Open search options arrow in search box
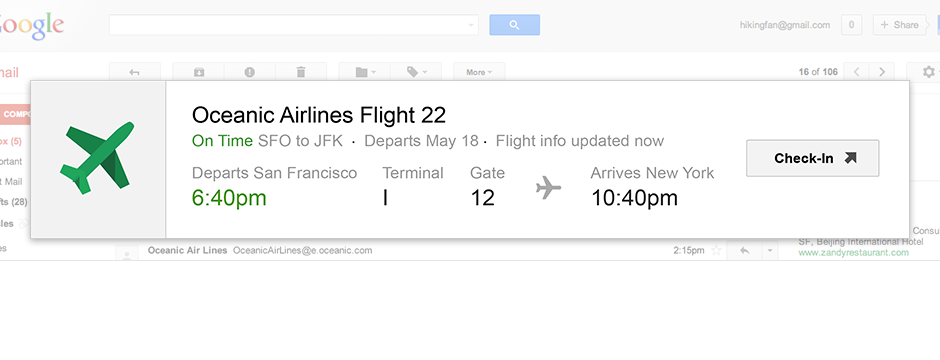940x360 pixels. [x=471, y=25]
